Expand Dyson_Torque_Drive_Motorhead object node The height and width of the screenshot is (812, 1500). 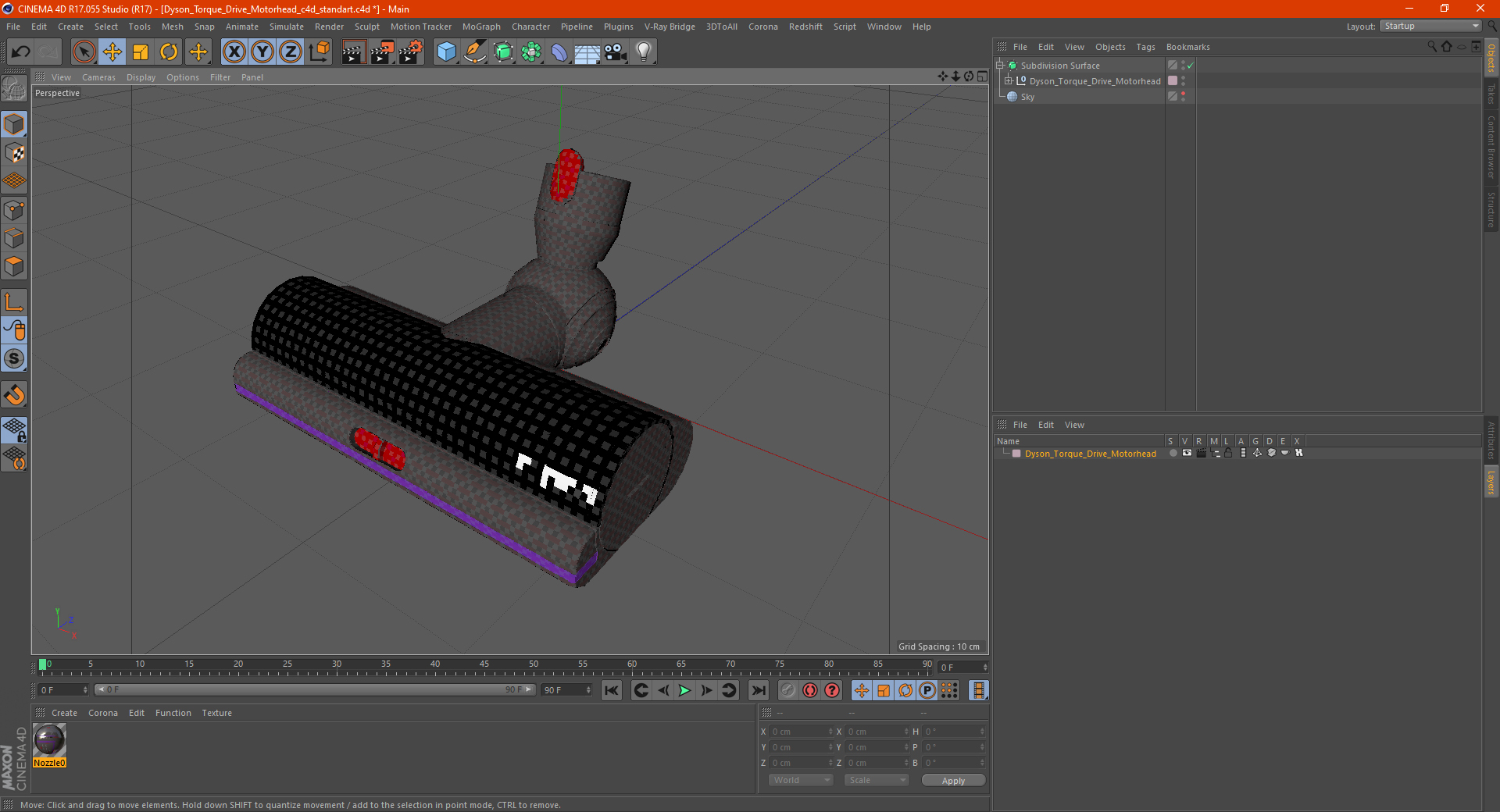point(1009,81)
